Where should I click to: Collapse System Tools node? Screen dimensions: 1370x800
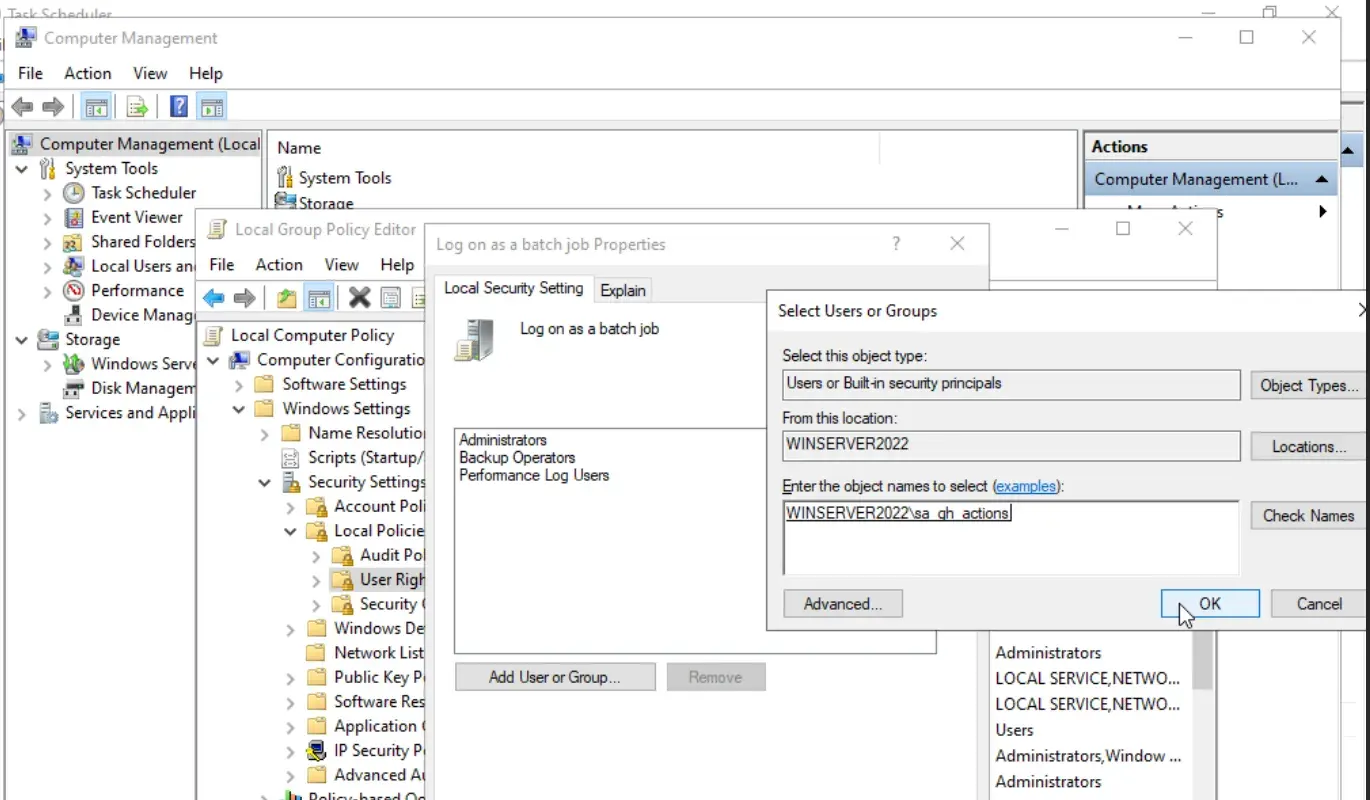(x=21, y=169)
